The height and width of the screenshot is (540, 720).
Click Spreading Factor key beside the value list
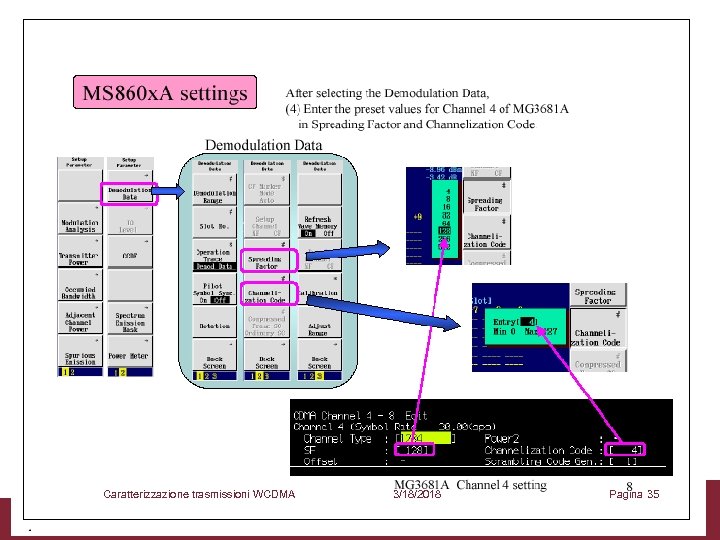click(x=486, y=198)
